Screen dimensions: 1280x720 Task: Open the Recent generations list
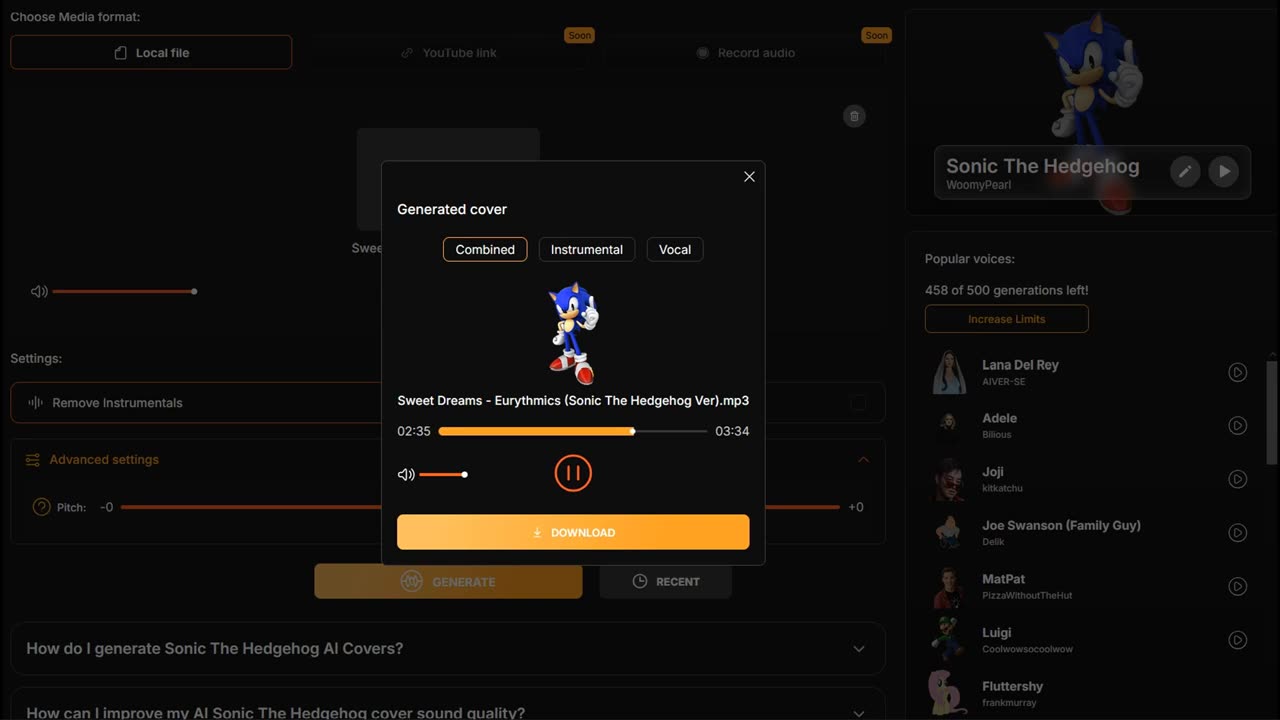point(666,581)
